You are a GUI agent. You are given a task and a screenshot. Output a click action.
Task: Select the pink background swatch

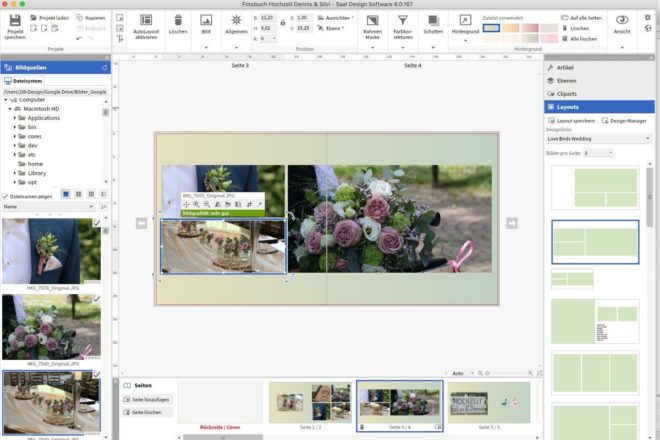tap(549, 39)
